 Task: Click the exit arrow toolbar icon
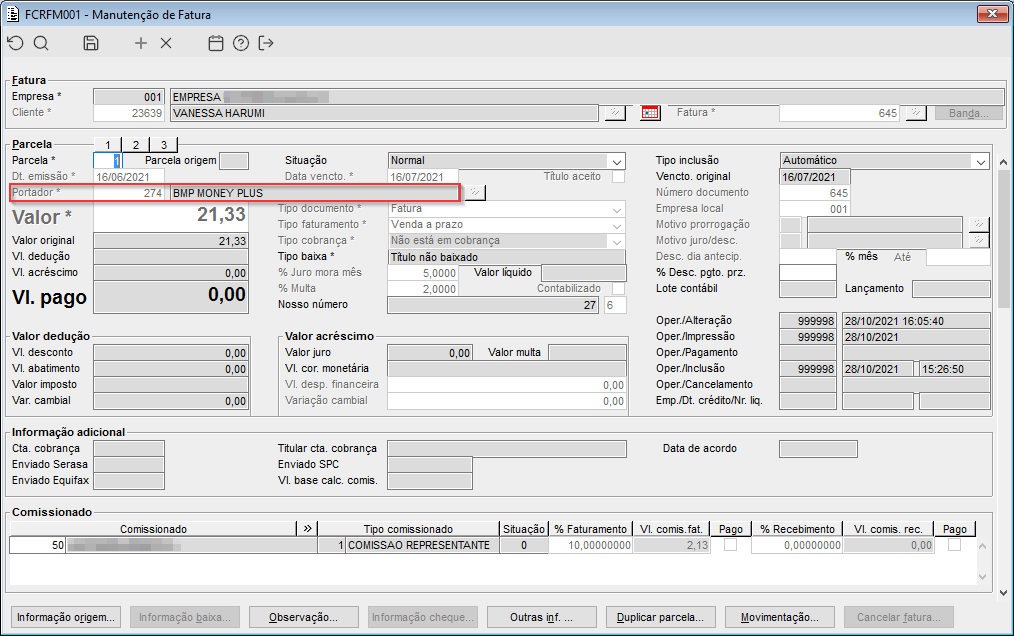(265, 43)
